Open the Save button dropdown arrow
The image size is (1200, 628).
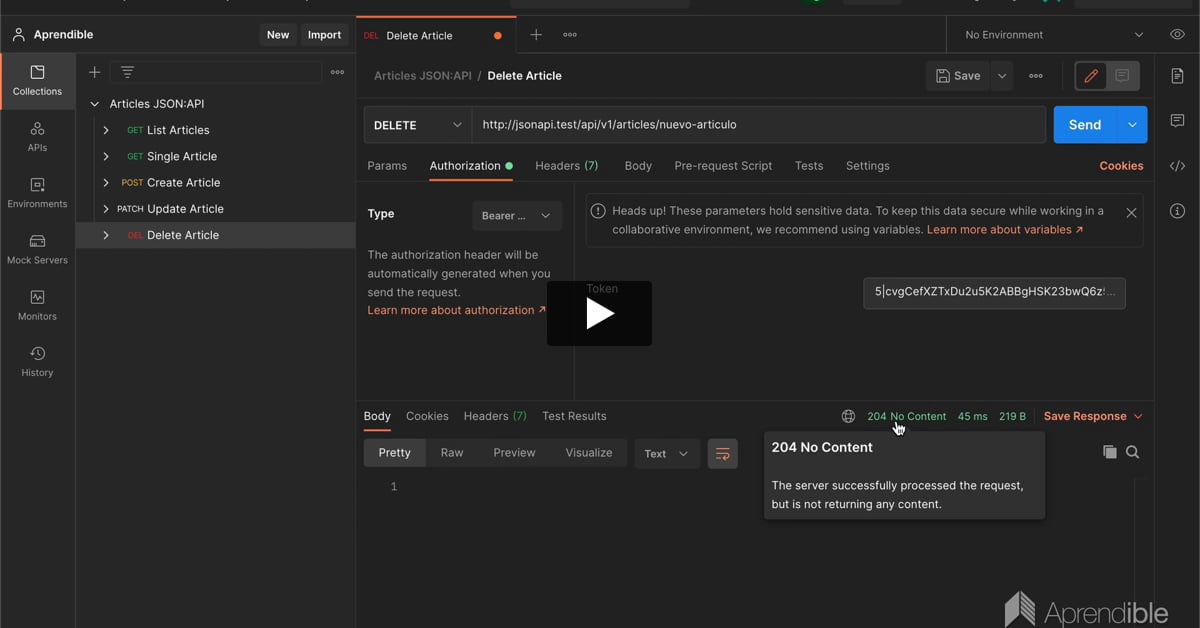(x=1002, y=76)
